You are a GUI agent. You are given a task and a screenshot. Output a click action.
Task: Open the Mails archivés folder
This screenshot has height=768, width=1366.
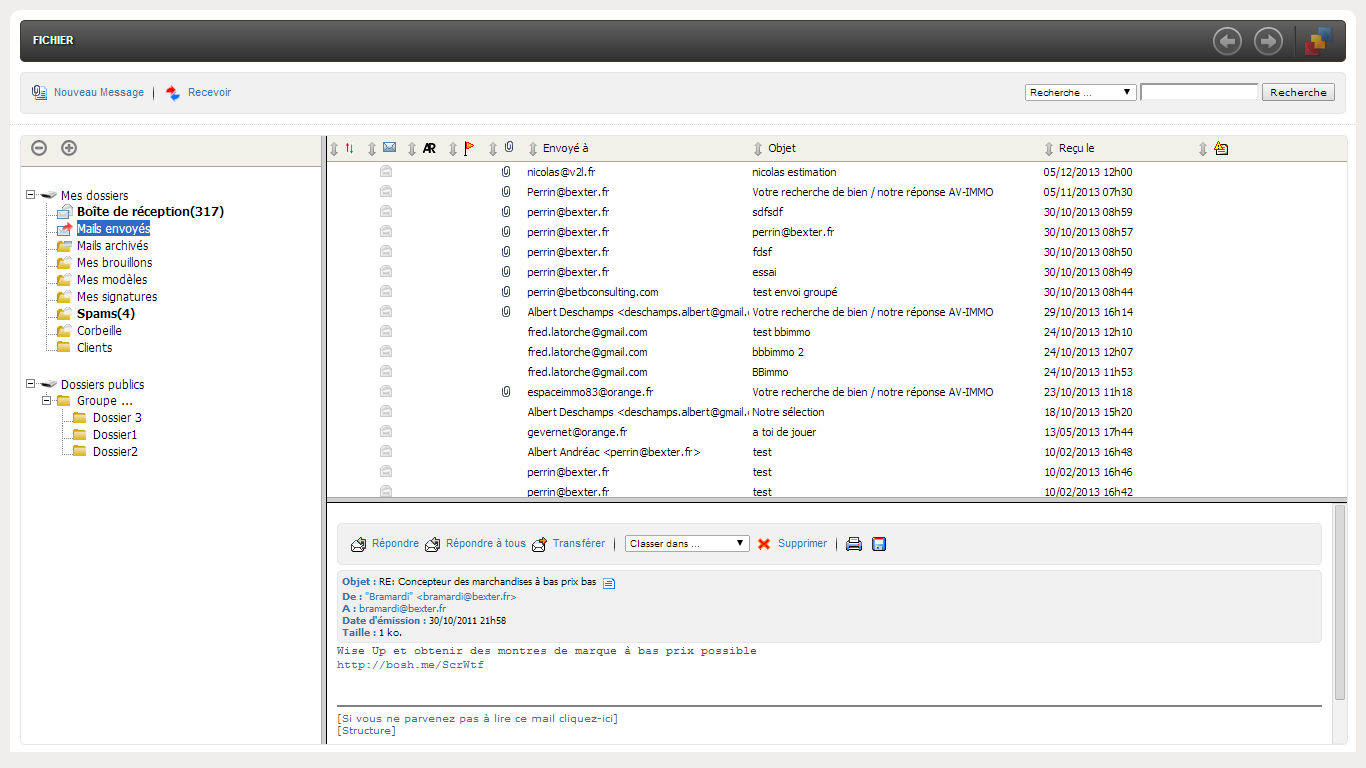(112, 246)
